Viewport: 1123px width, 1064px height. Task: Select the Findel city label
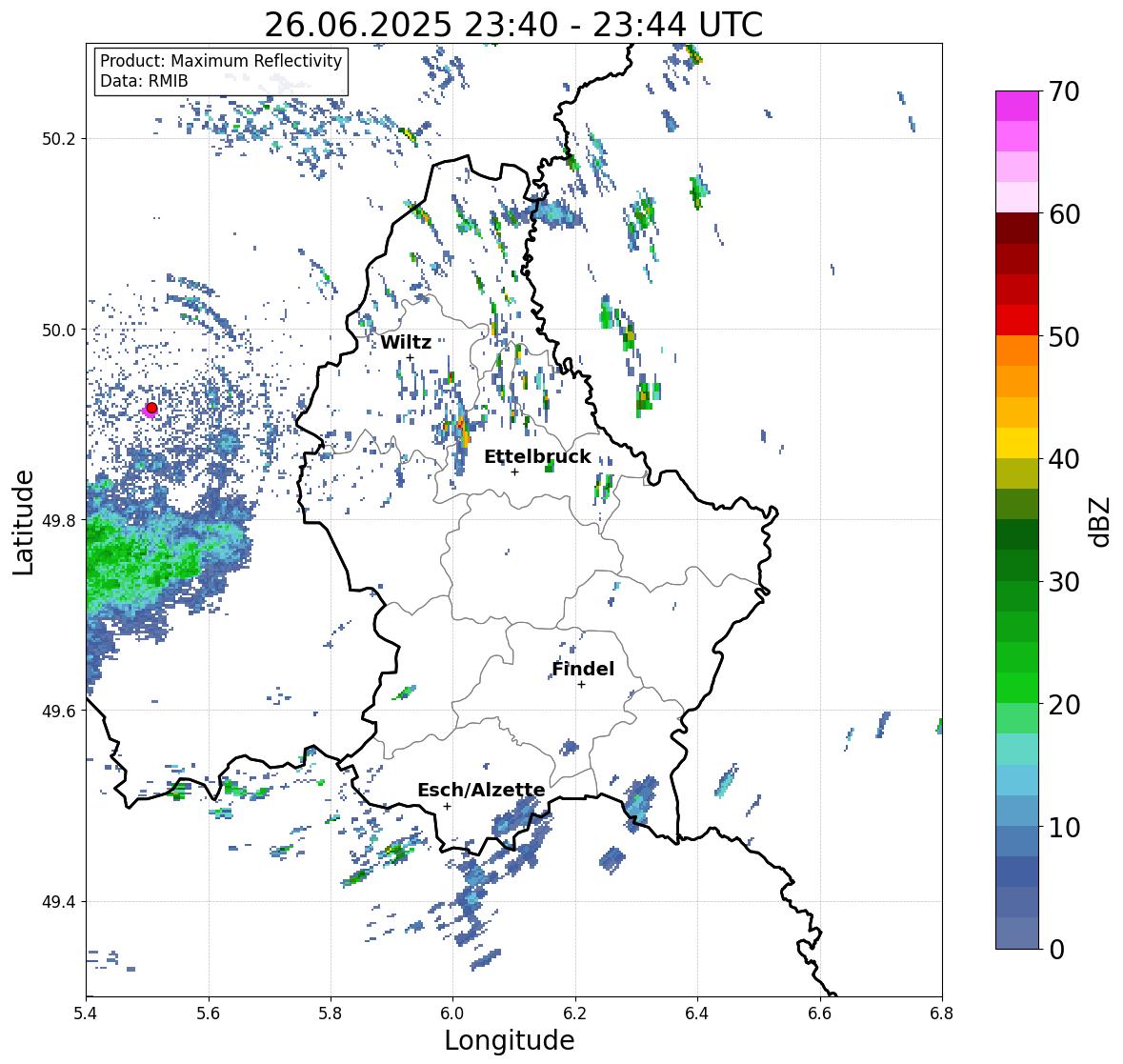583,669
